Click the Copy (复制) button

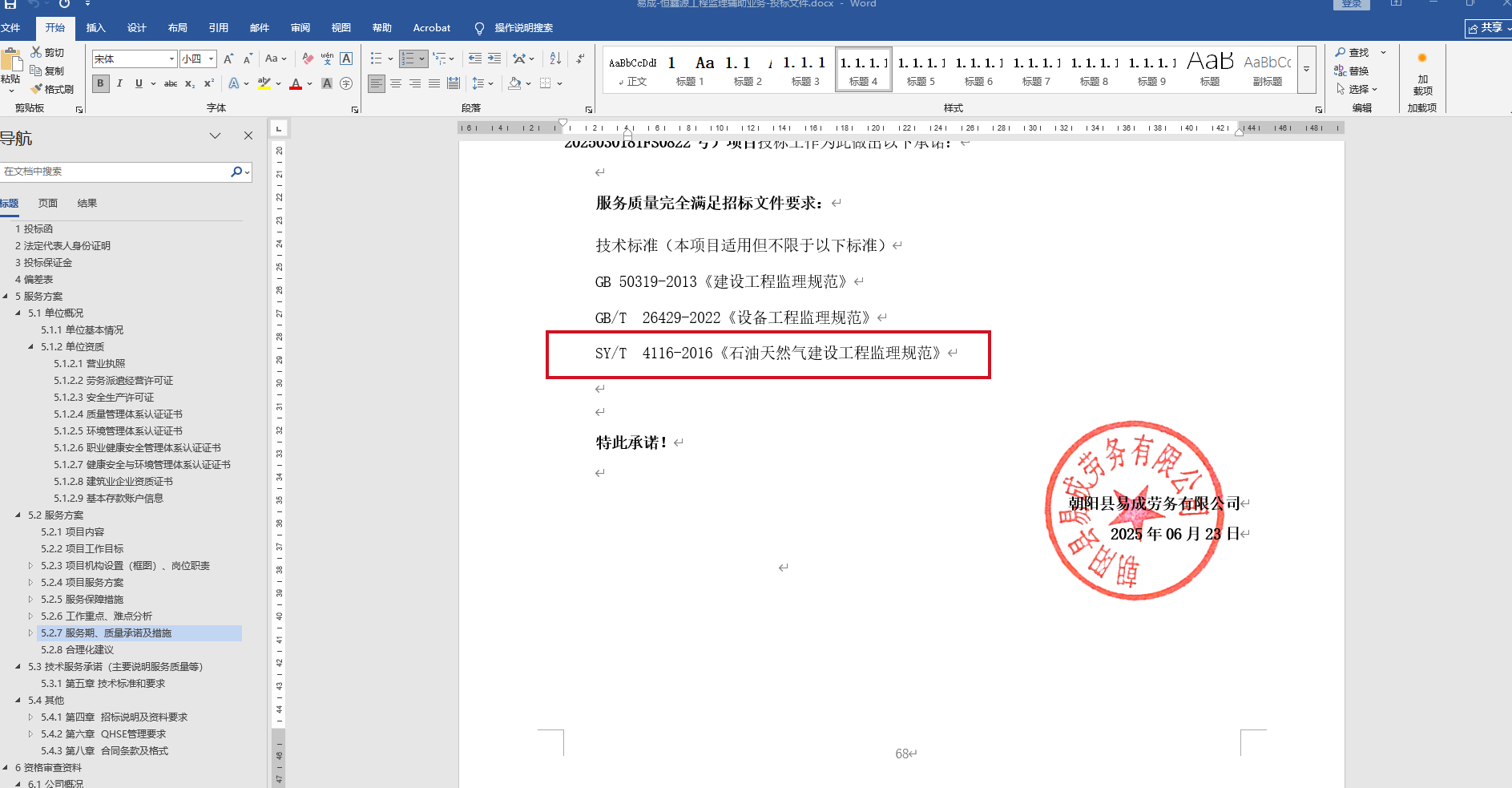click(x=47, y=71)
